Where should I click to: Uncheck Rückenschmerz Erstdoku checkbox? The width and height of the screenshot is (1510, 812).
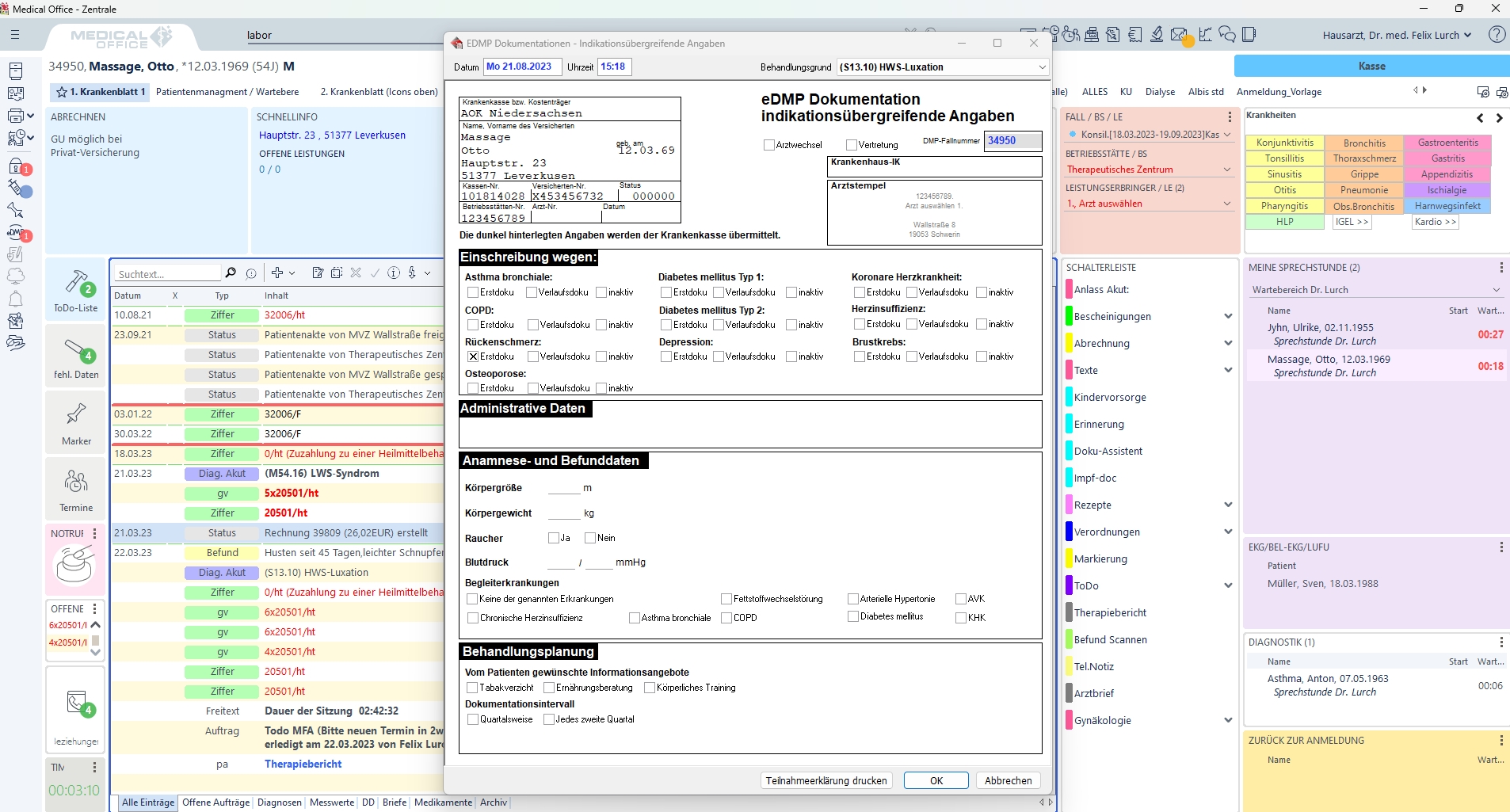(x=473, y=357)
